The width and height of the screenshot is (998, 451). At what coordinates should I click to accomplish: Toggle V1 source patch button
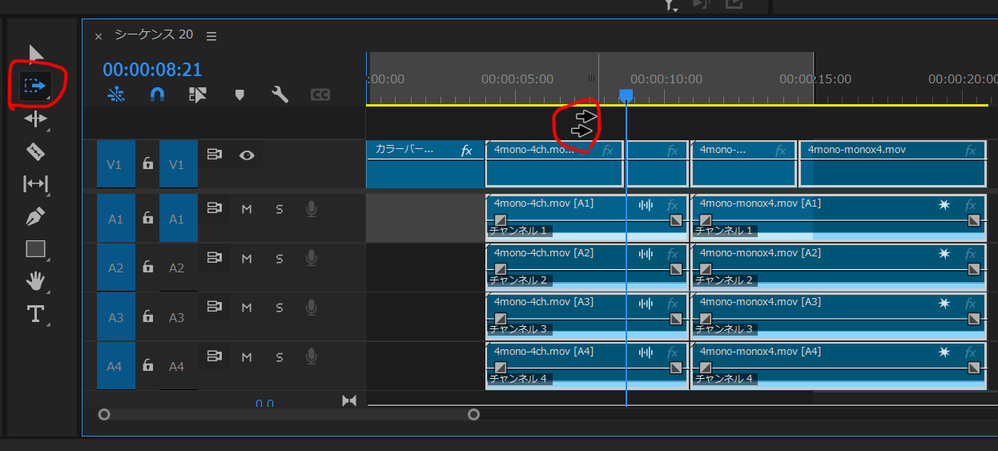(x=116, y=164)
